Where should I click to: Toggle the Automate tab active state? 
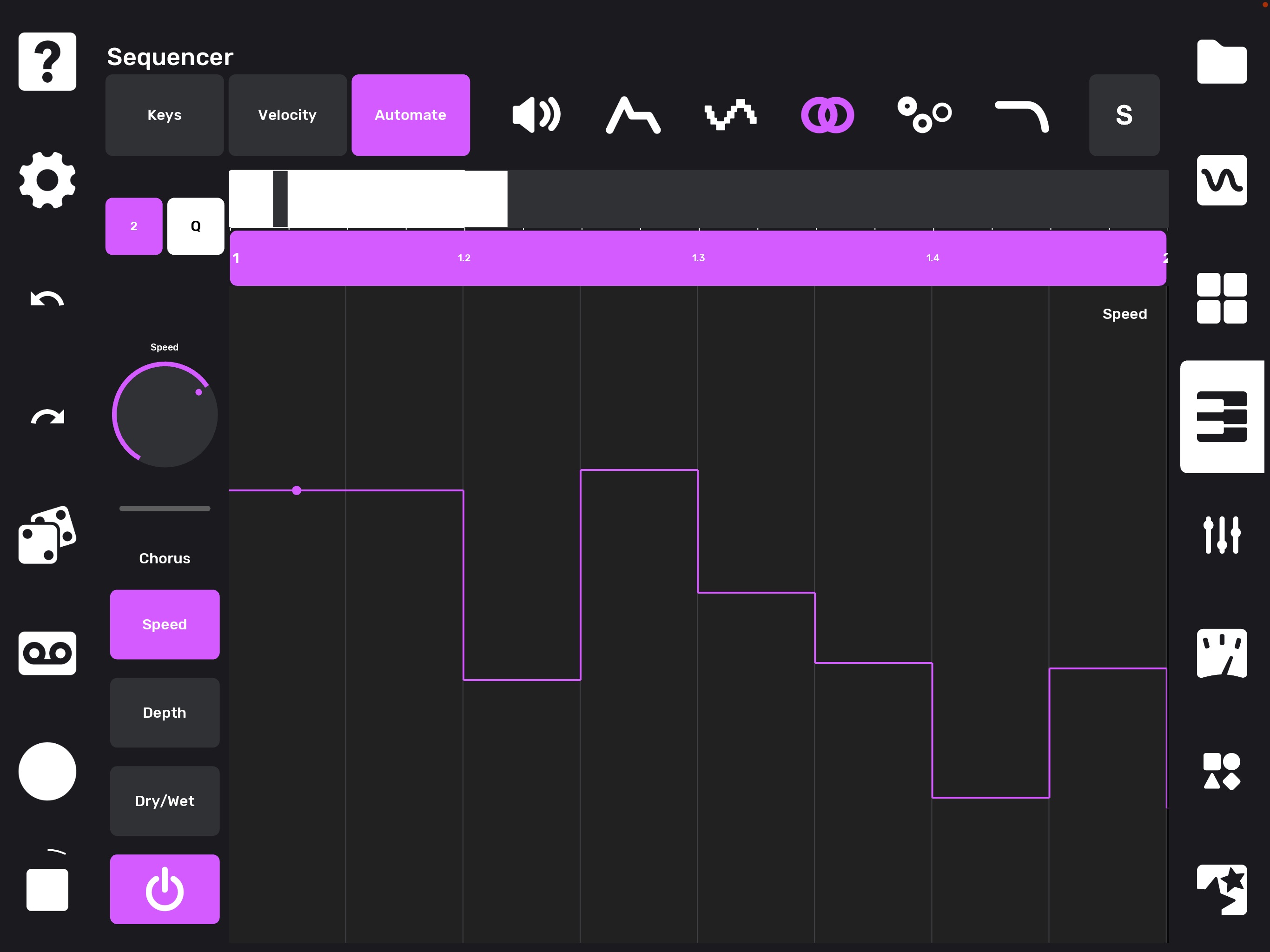410,114
